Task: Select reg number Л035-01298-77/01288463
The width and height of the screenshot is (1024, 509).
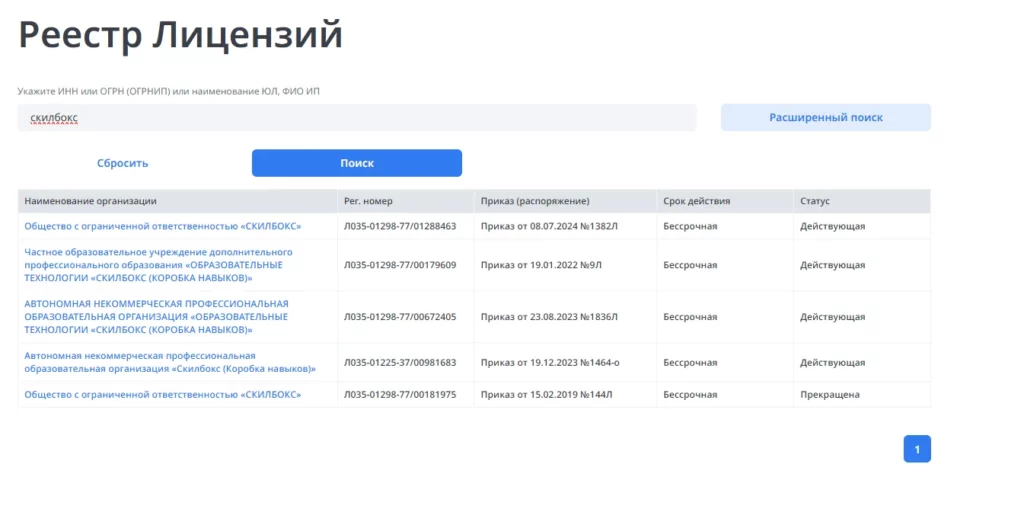Action: 400,226
